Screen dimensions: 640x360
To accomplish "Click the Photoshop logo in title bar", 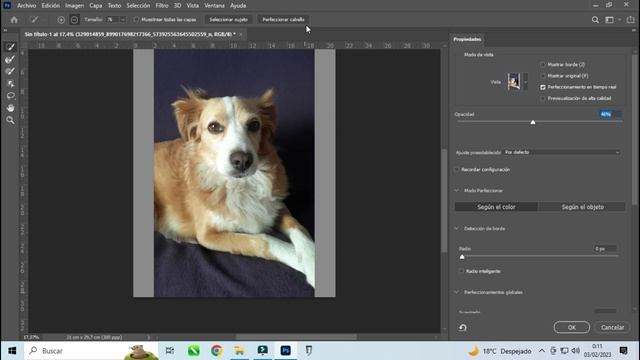I will click(x=7, y=5).
